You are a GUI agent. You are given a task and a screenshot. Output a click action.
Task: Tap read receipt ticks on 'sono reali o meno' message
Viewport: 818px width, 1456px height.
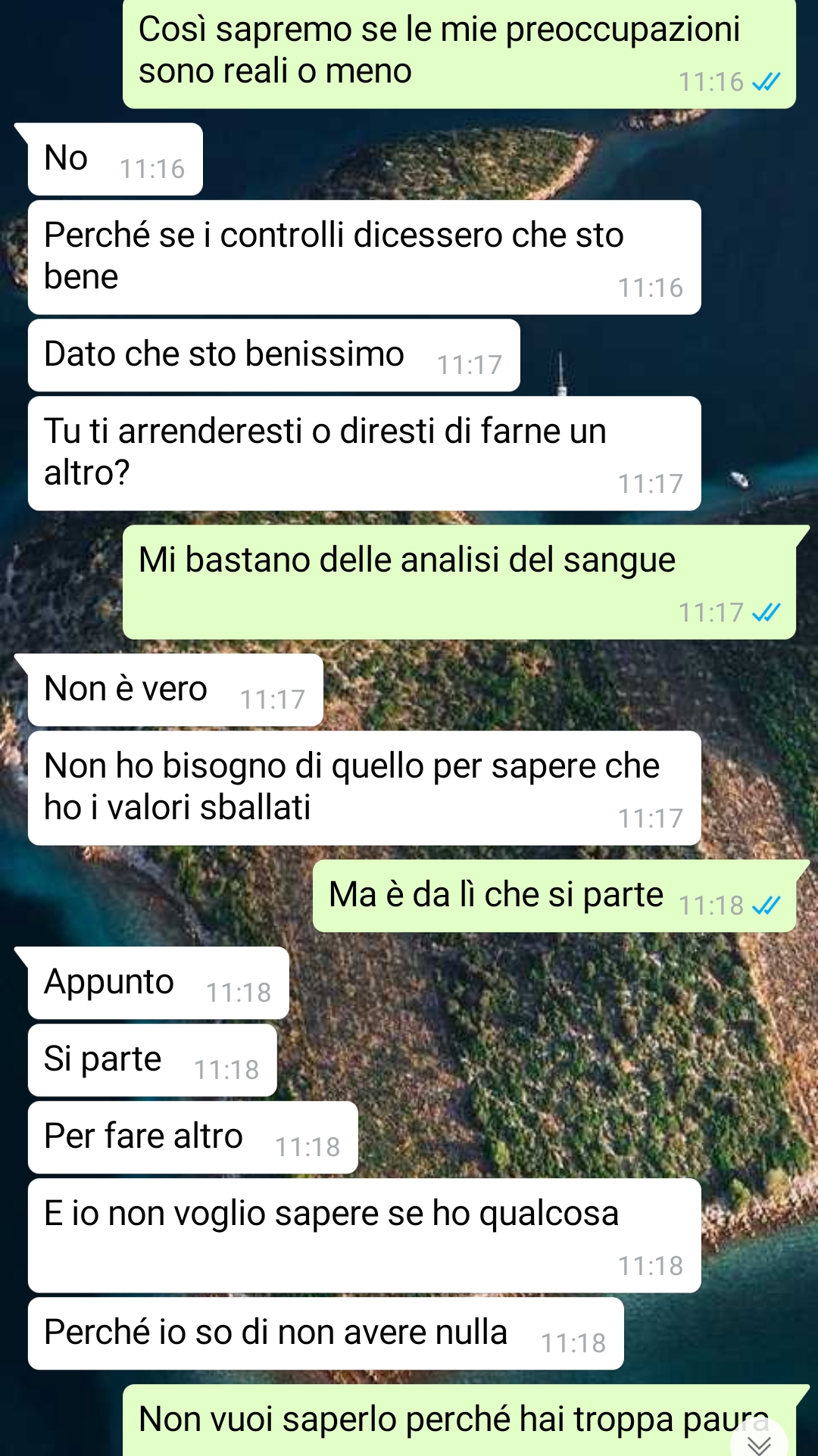click(766, 82)
